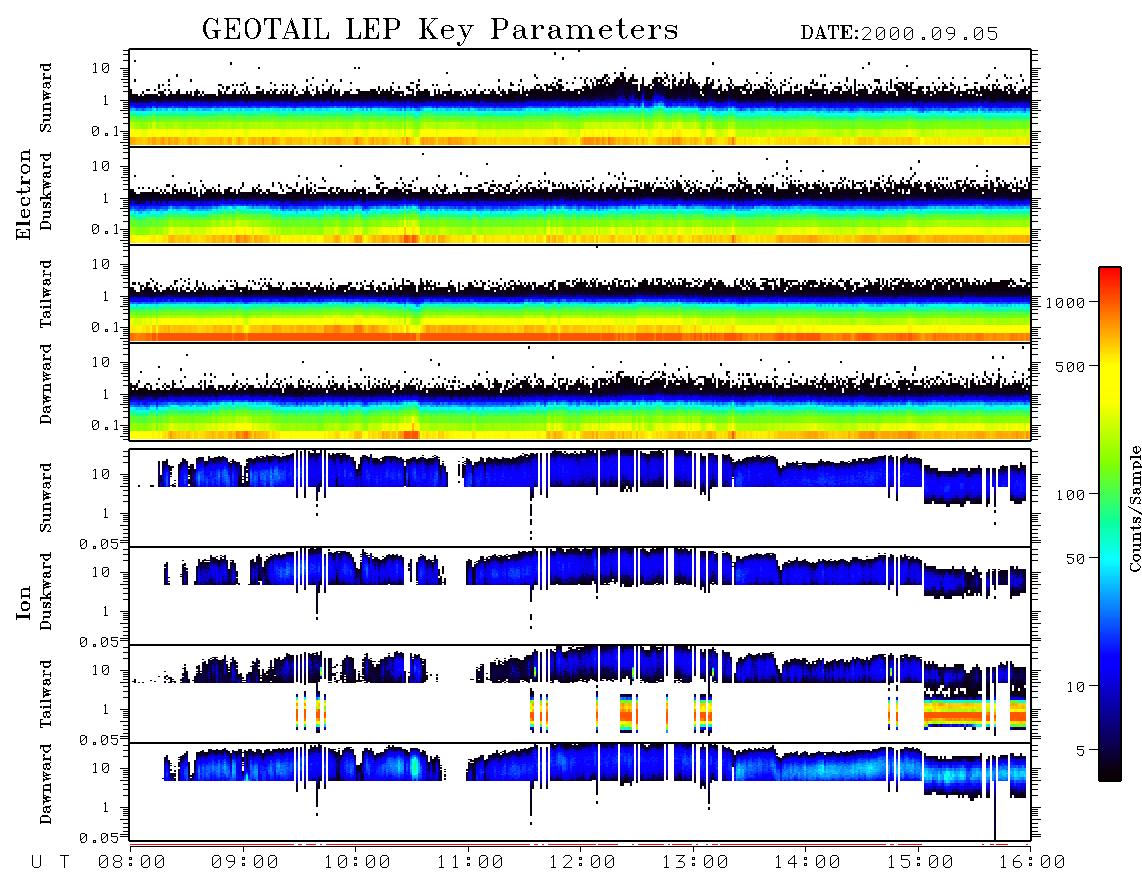Image resolution: width=1142 pixels, height=880 pixels.
Task: Click the 'Electron' group label
Action: (x=23, y=194)
